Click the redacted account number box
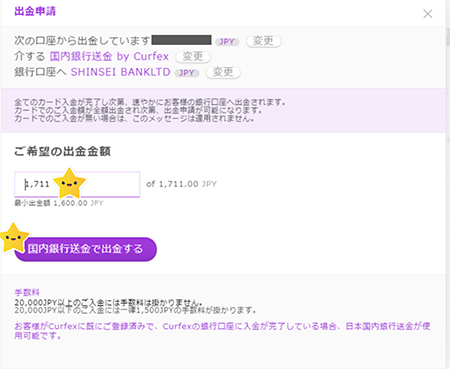 [x=182, y=40]
